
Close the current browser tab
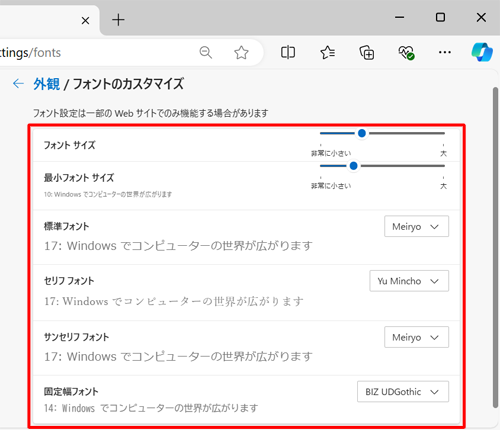point(85,21)
